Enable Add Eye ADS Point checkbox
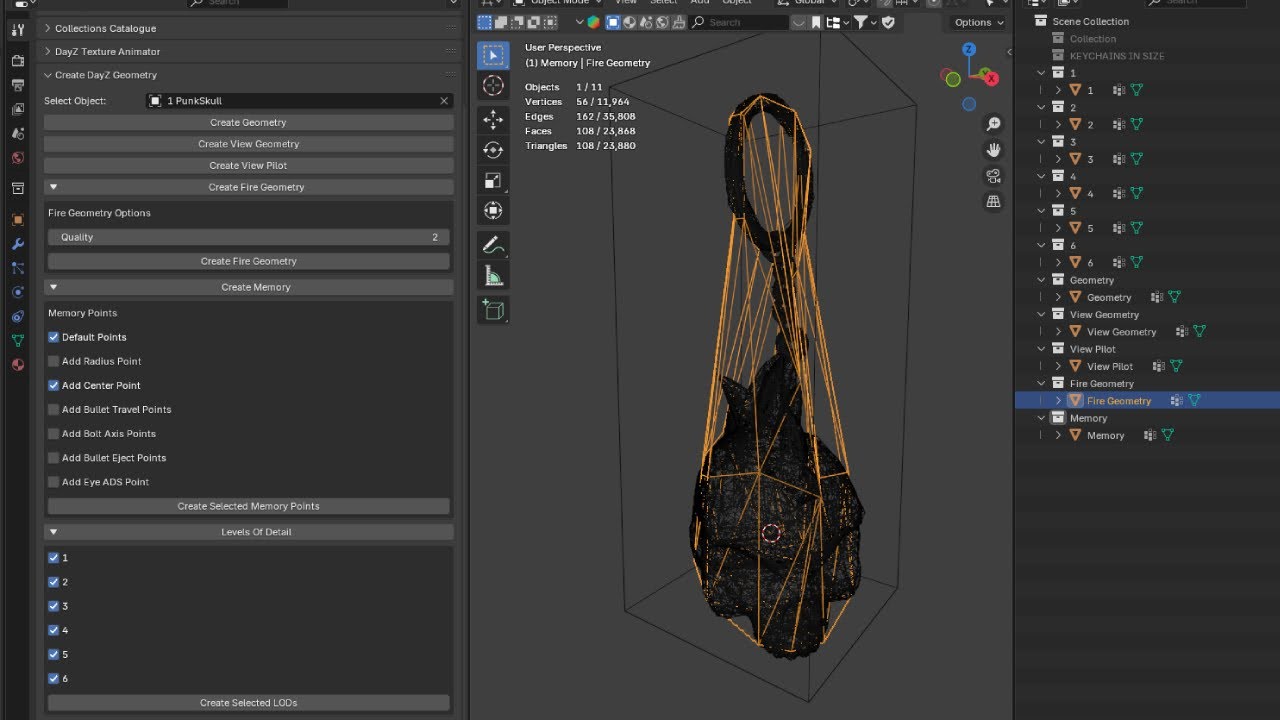 tap(54, 481)
